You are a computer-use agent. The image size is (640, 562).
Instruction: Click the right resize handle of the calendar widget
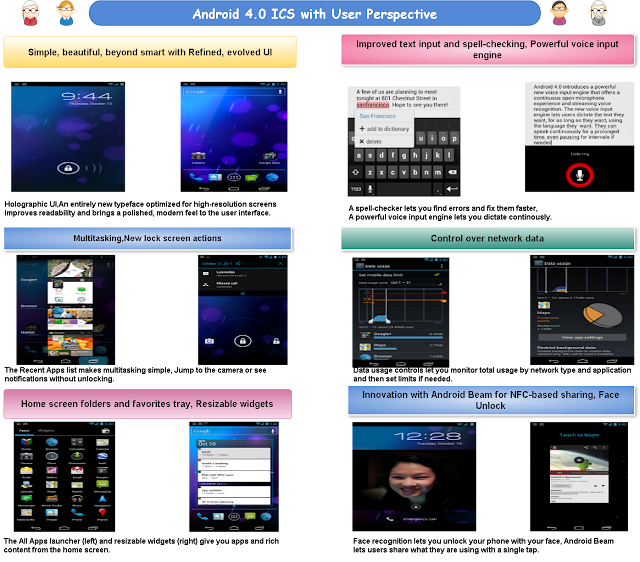(272, 472)
